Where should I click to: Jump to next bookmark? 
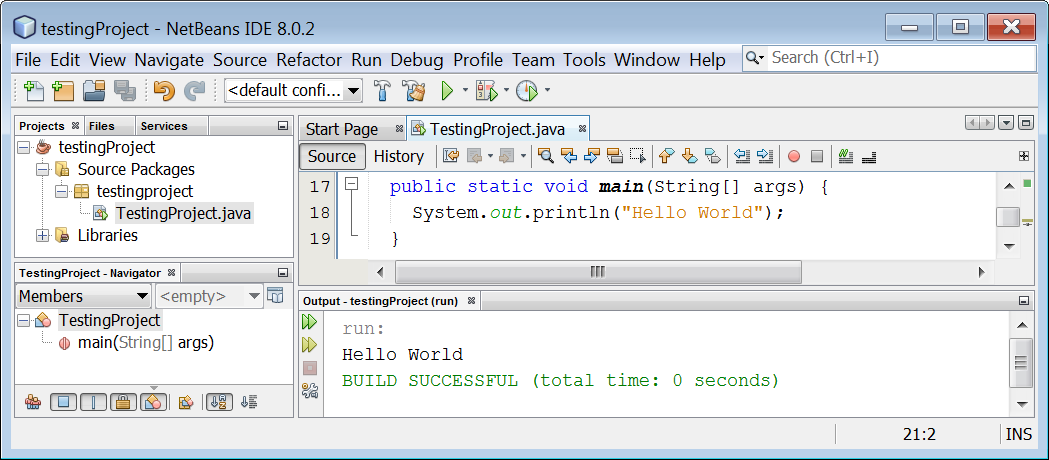tap(690, 156)
